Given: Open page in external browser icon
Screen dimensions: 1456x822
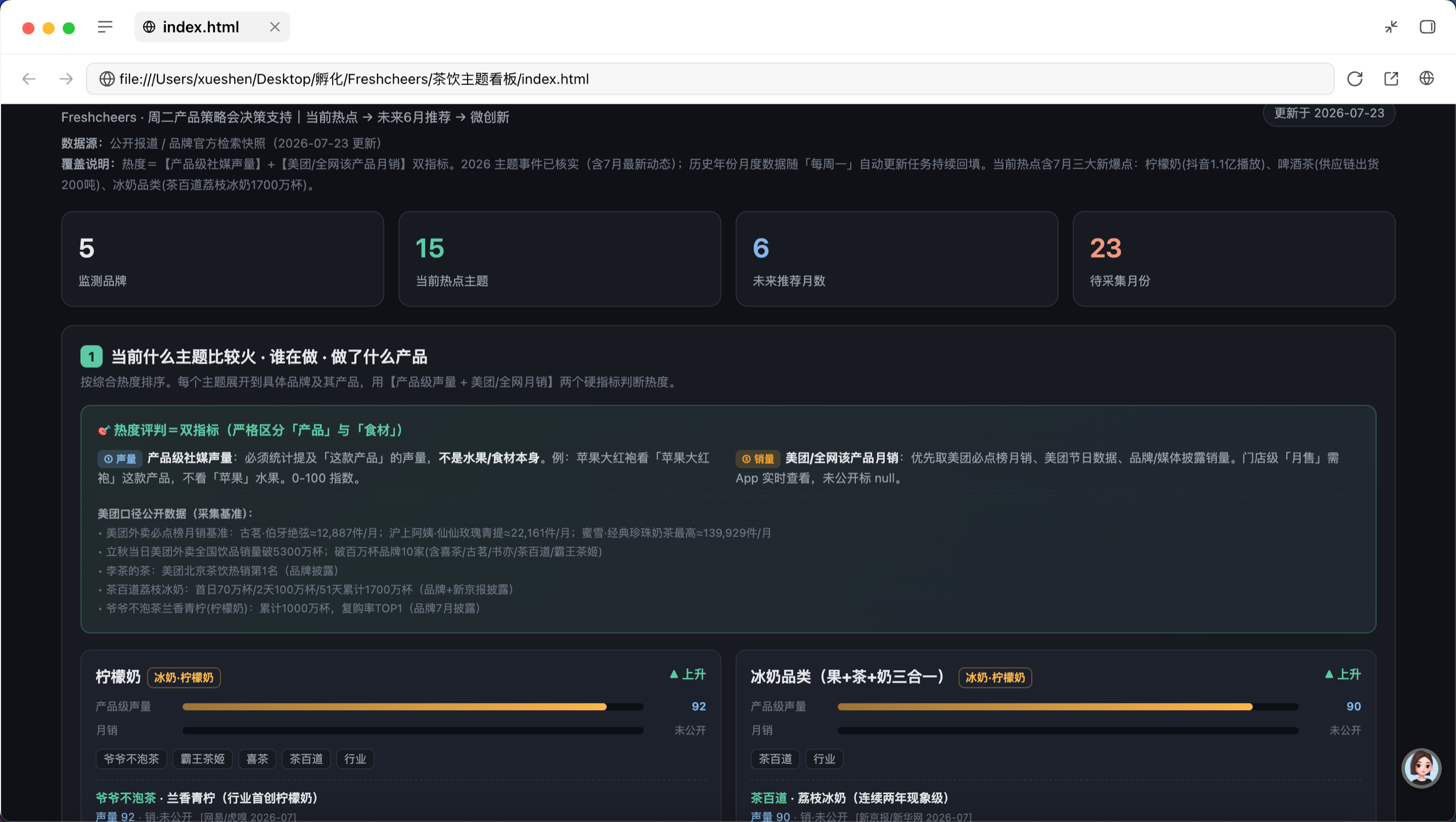Looking at the screenshot, I should click(1391, 79).
